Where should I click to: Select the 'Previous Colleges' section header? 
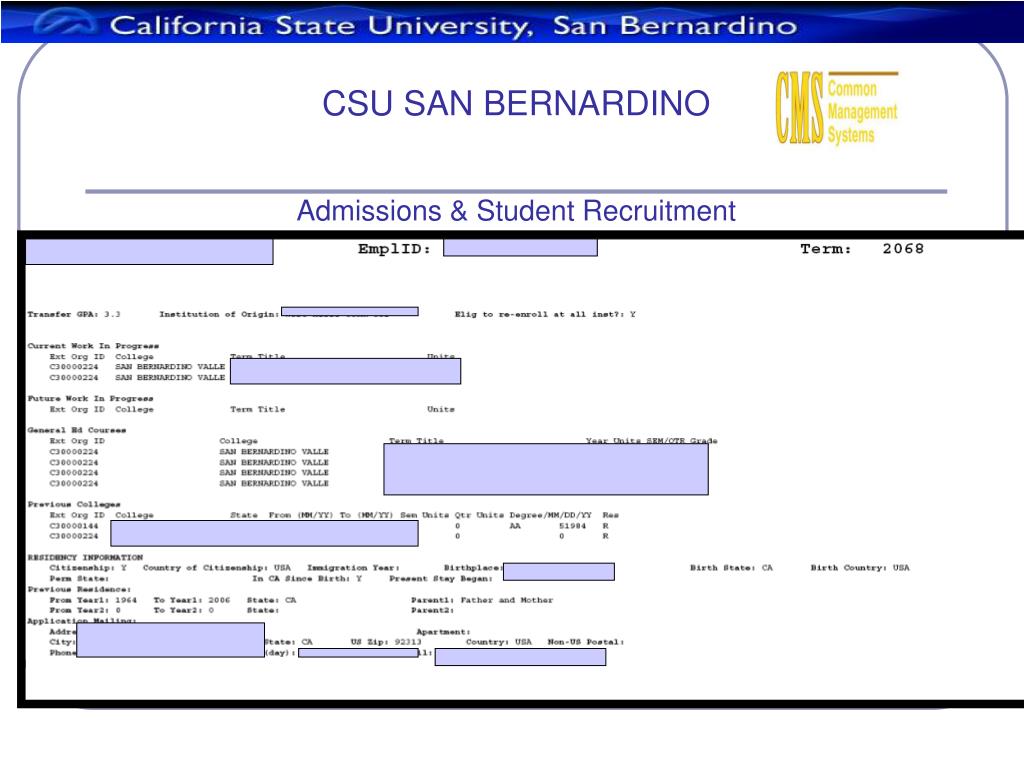(74, 504)
